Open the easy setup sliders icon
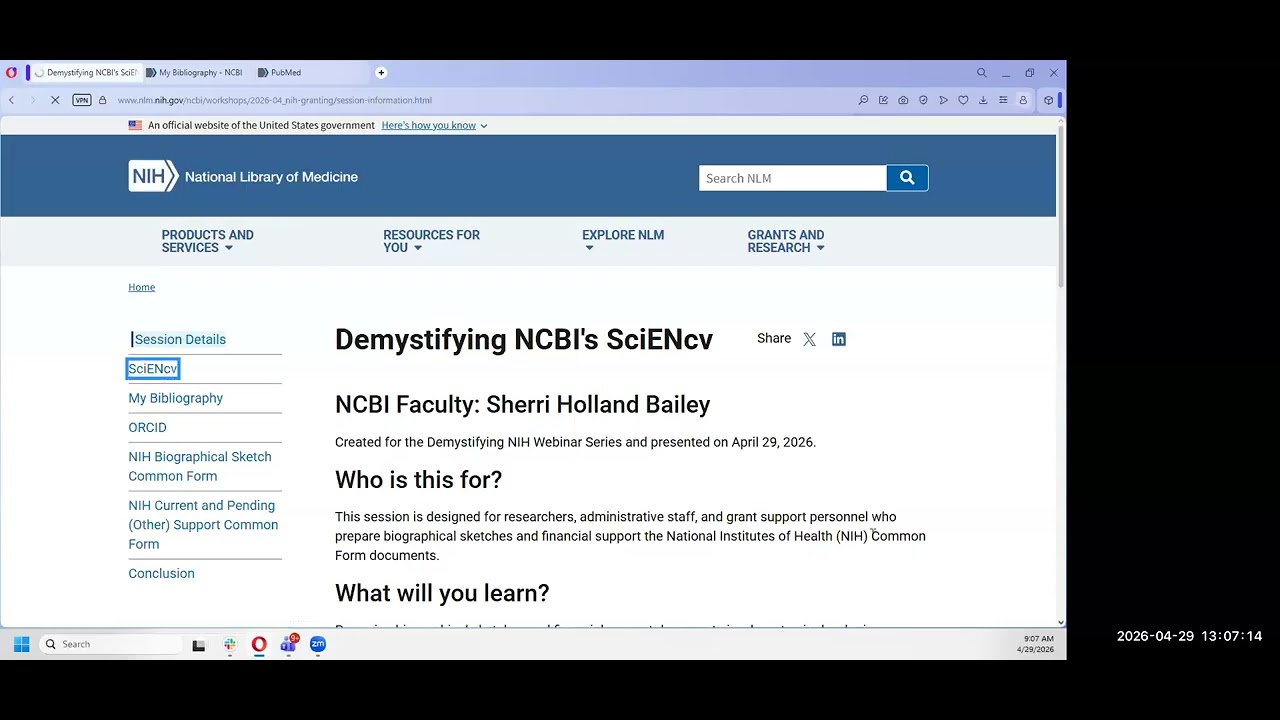Viewport: 1280px width, 720px height. 1003,100
